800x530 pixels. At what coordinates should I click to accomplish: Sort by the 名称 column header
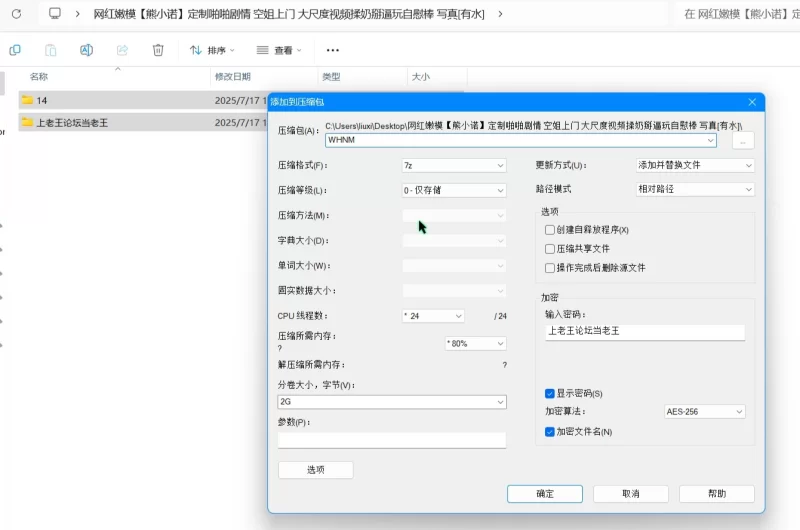coord(39,77)
